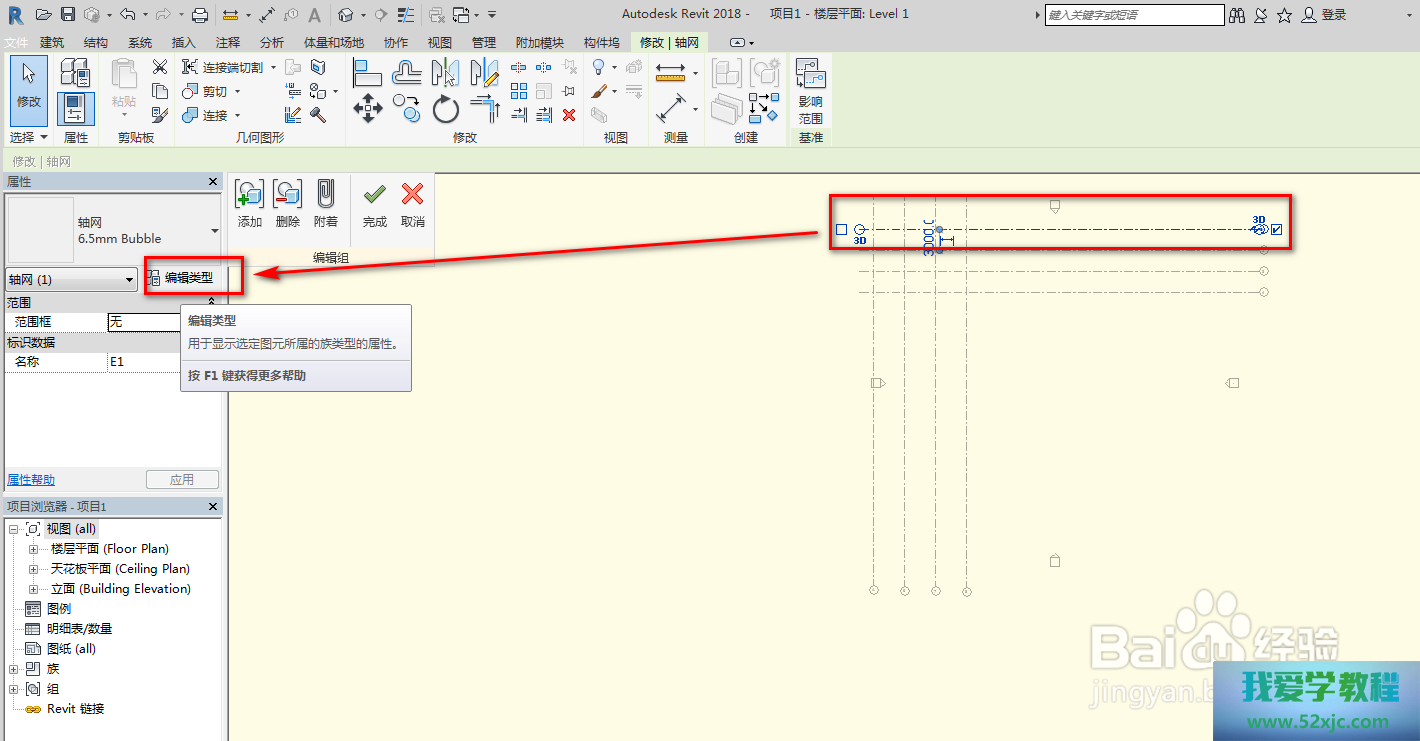Image resolution: width=1420 pixels, height=741 pixels.
Task: Switch to the 视图 ribbon tab
Action: coord(440,43)
